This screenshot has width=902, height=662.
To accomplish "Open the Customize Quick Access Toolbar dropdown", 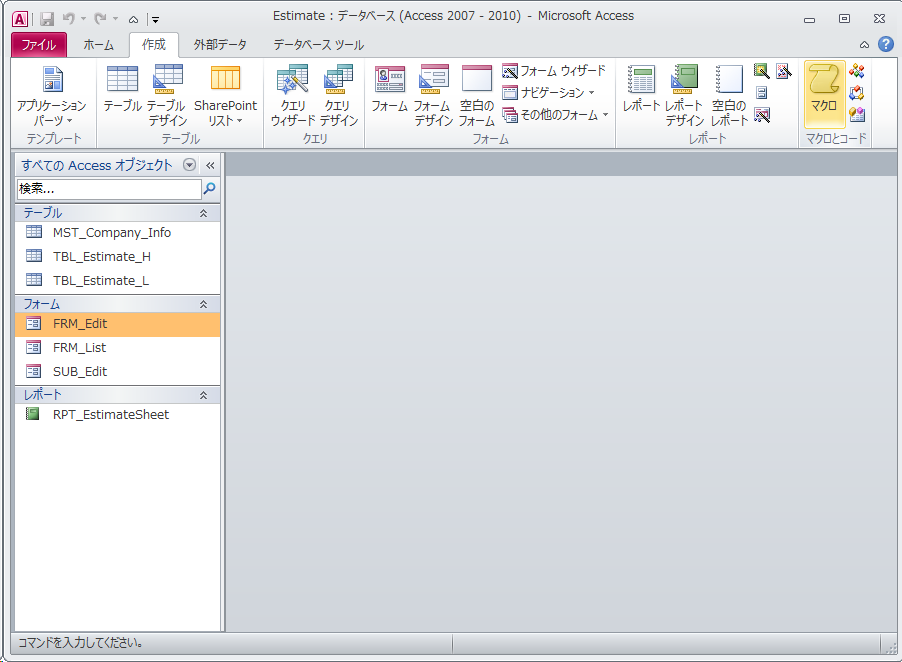I will point(155,20).
